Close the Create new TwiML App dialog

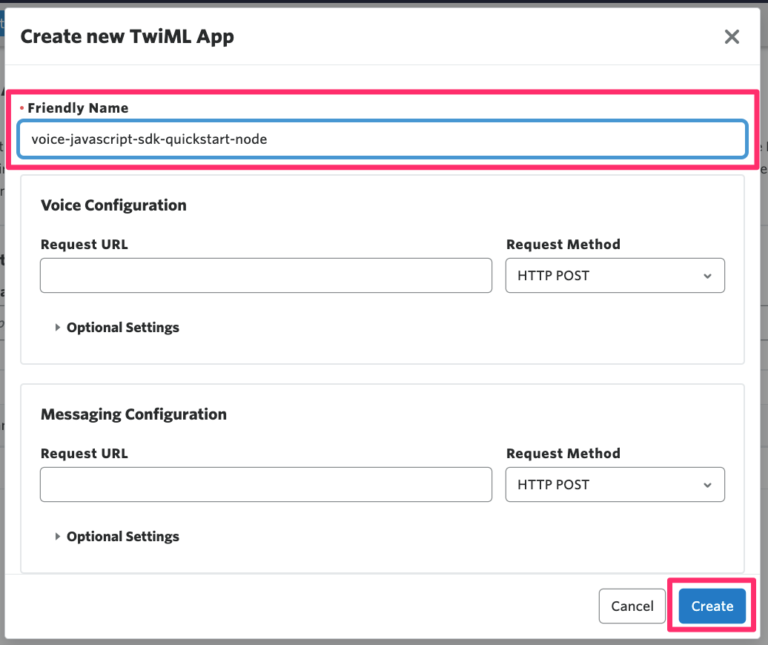tap(732, 37)
